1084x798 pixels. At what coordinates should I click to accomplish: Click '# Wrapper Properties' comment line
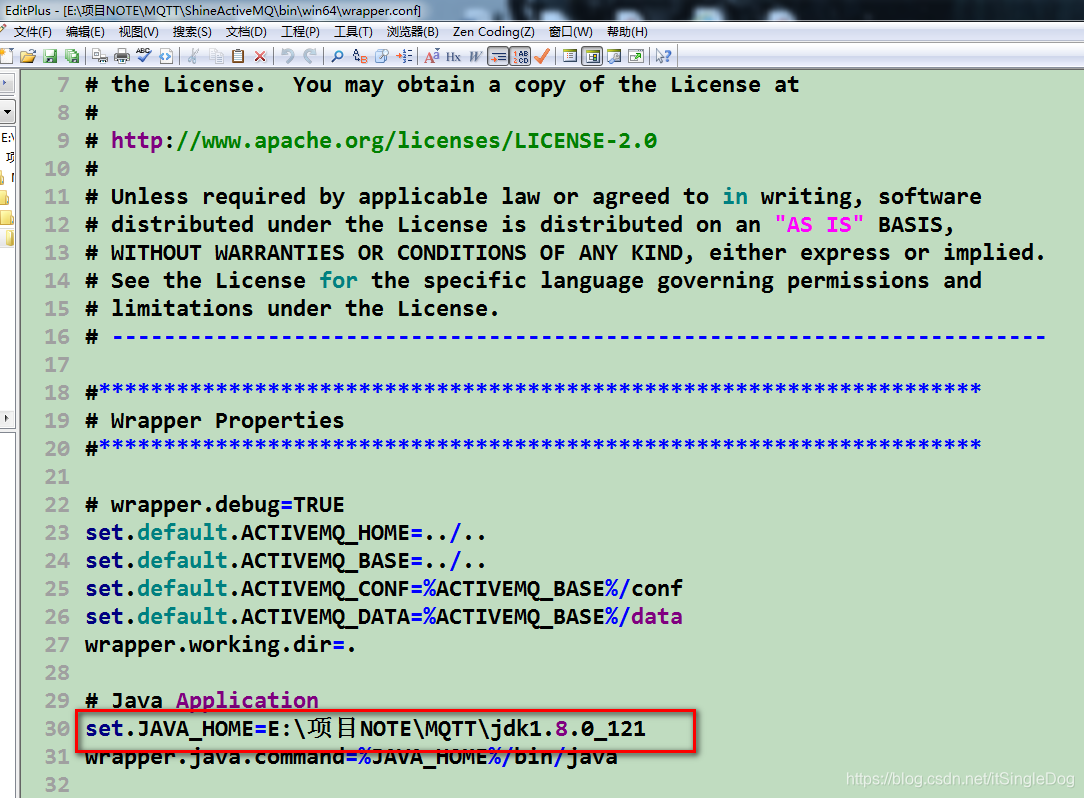click(214, 420)
